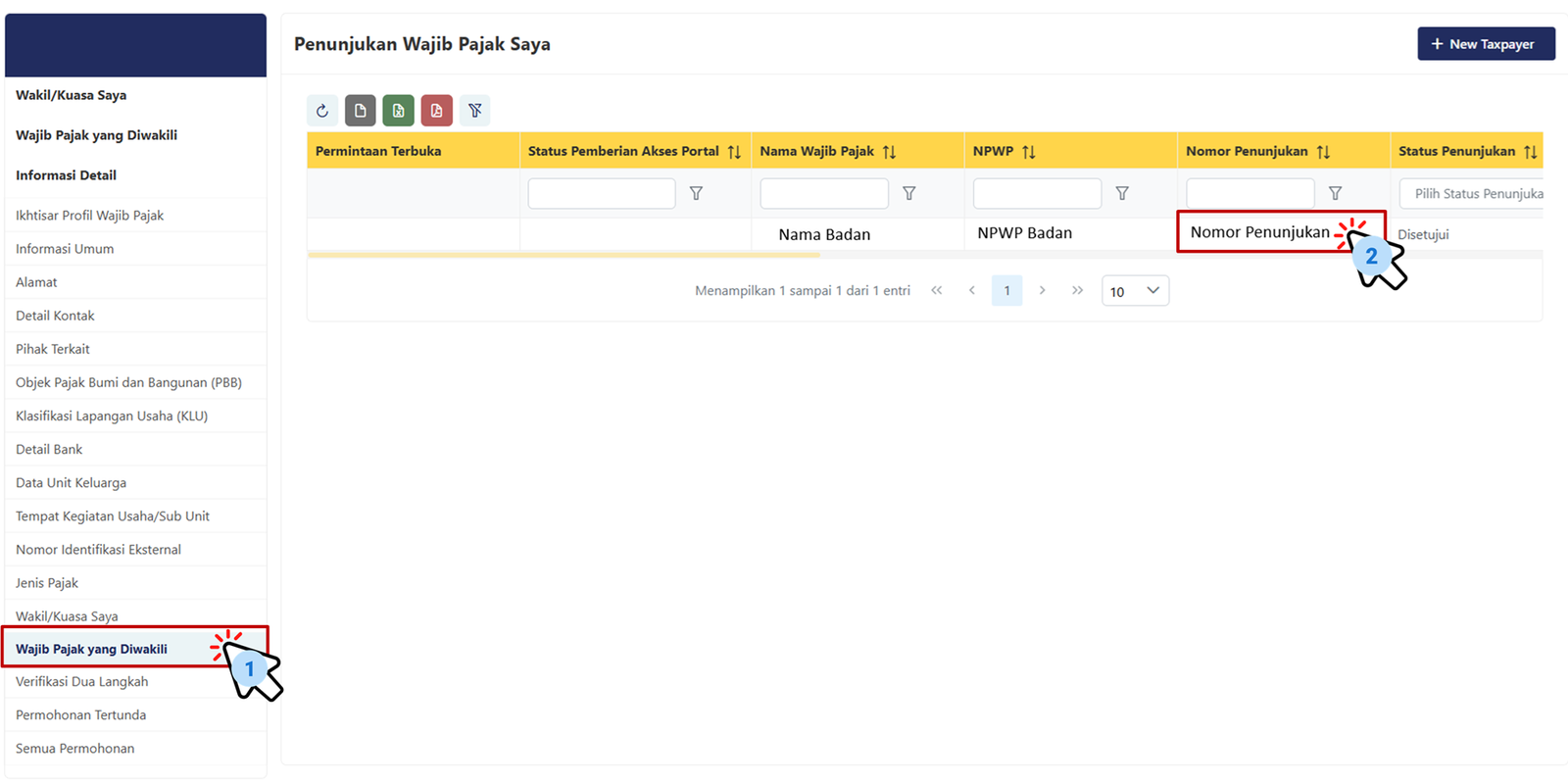
Task: Focus the Nama Wajib Pajak filter field
Action: (x=823, y=194)
